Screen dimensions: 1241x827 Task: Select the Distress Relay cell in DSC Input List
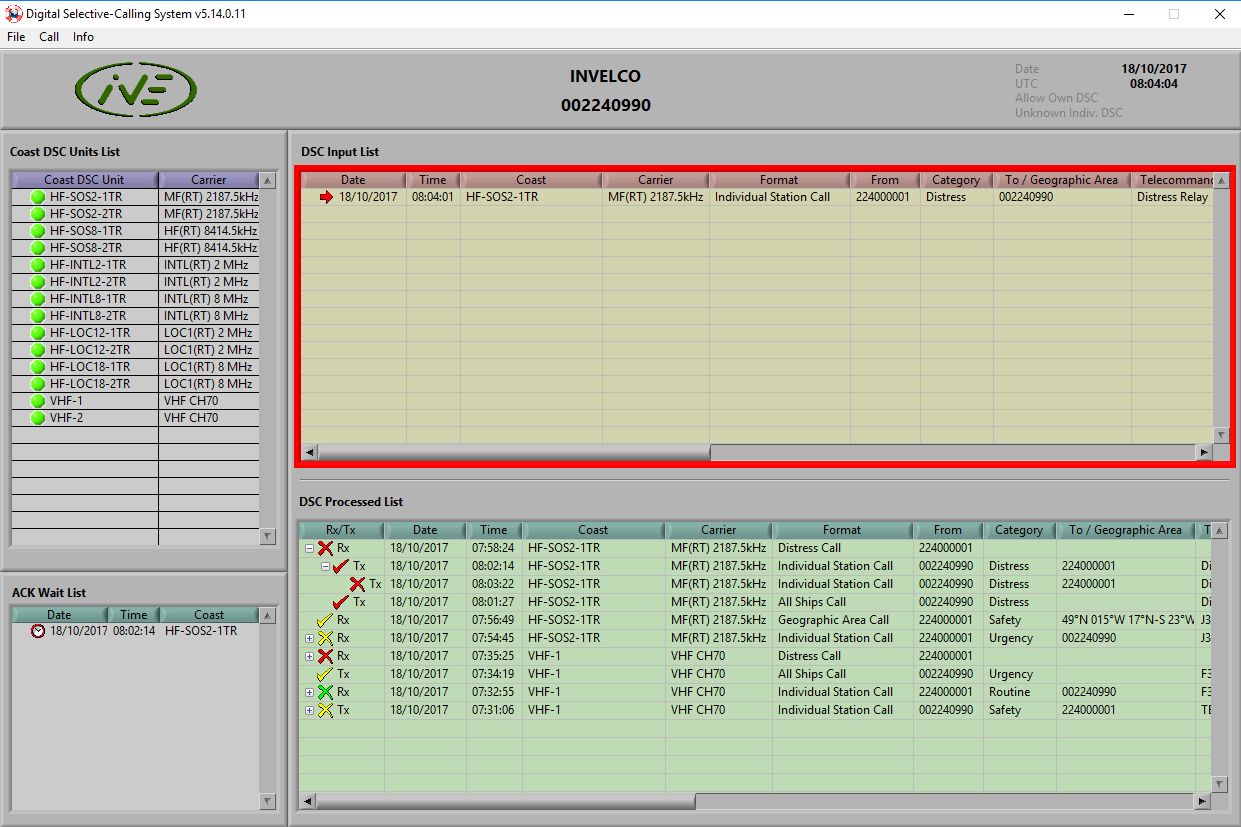[x=1172, y=197]
